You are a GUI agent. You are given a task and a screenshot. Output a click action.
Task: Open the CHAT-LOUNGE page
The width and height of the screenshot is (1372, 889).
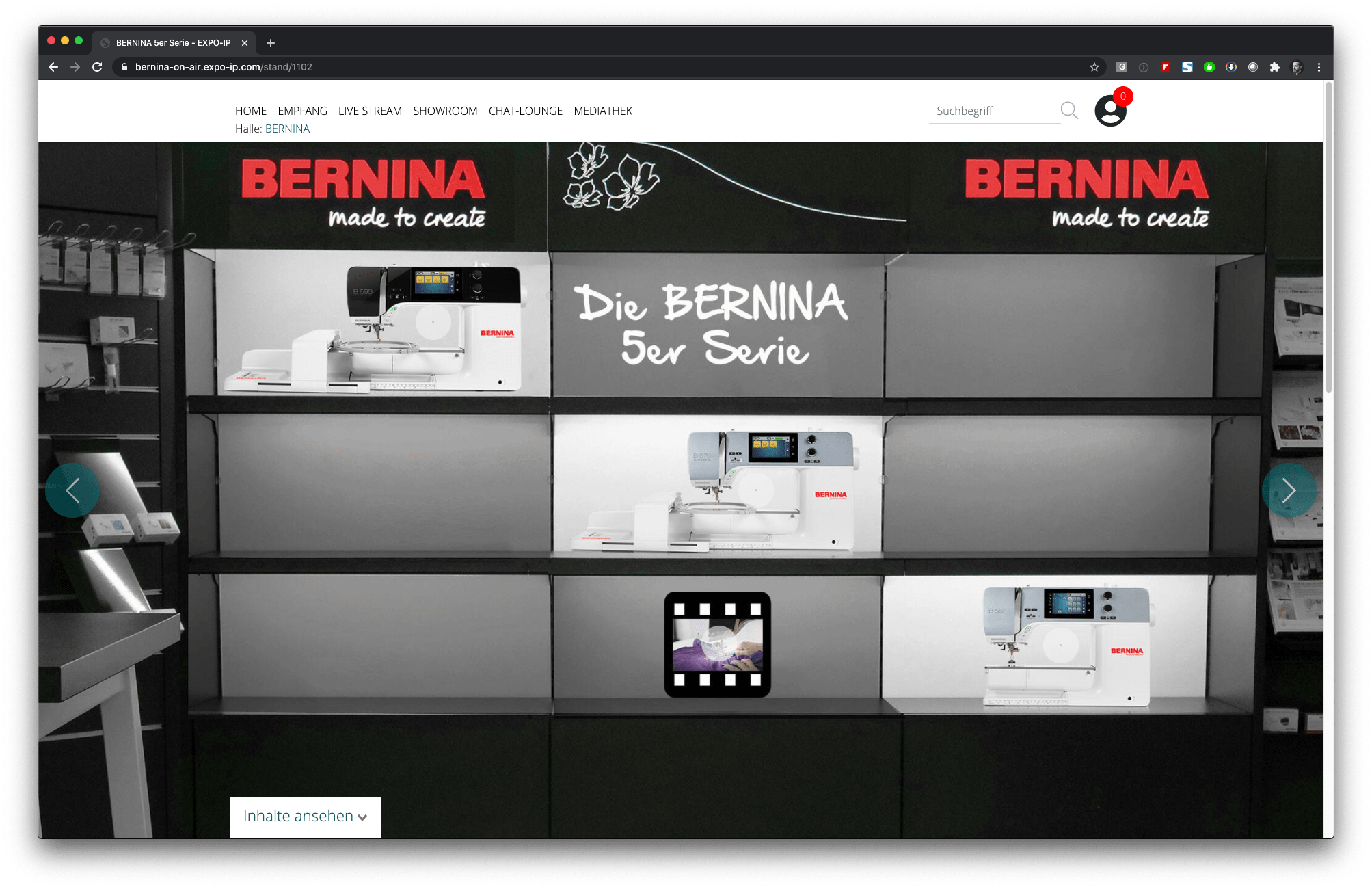[x=526, y=111]
